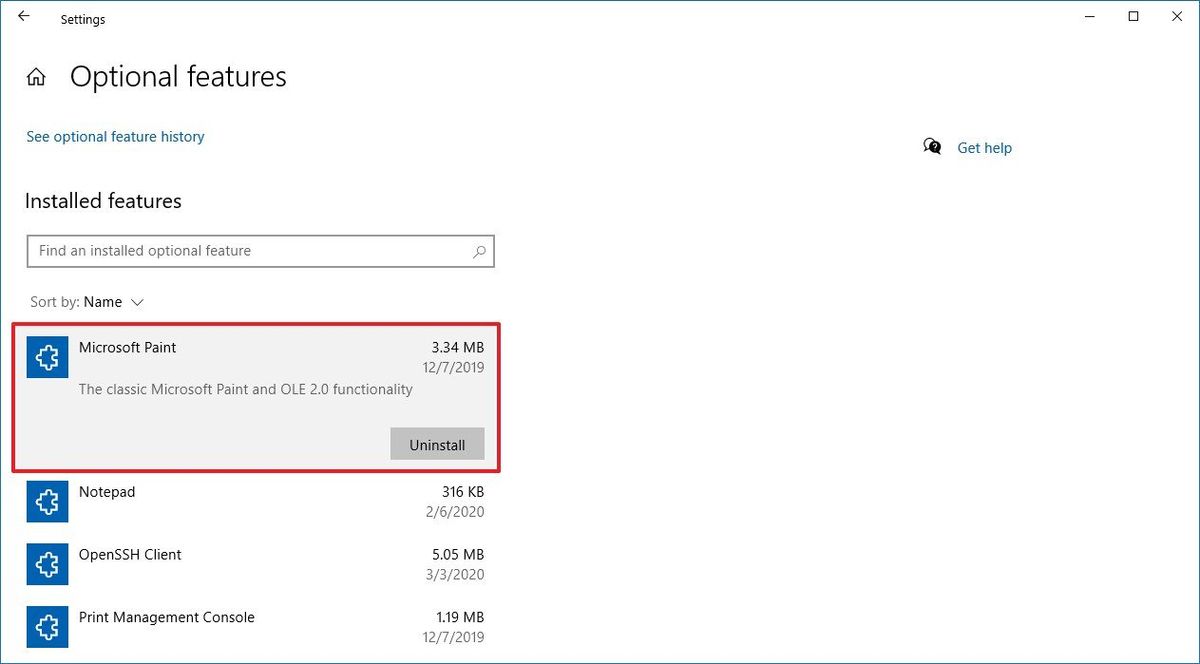Viewport: 1200px width, 664px height.
Task: Uninstall Microsoft Paint
Action: coord(437,444)
